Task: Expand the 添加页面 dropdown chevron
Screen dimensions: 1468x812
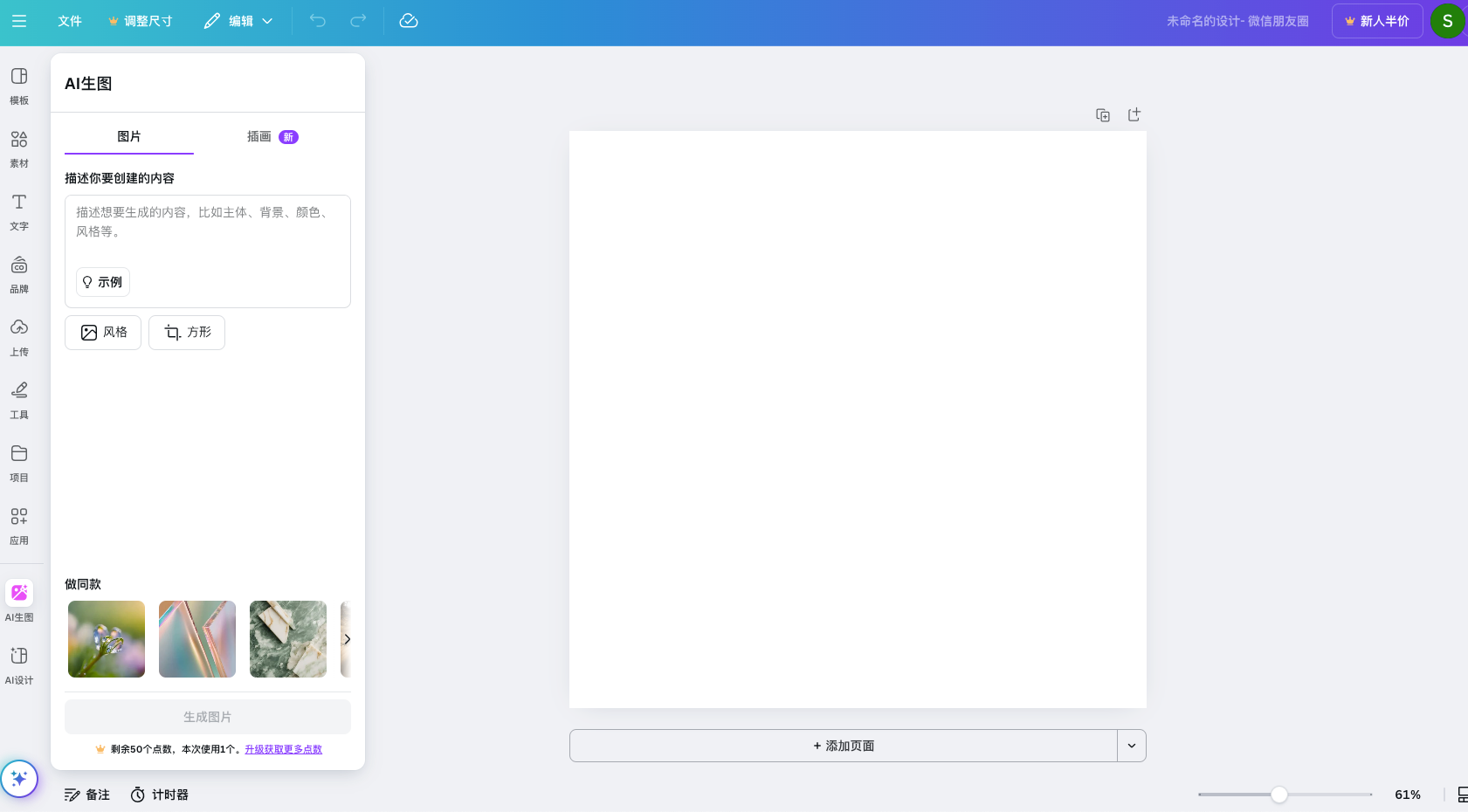Action: point(1131,746)
